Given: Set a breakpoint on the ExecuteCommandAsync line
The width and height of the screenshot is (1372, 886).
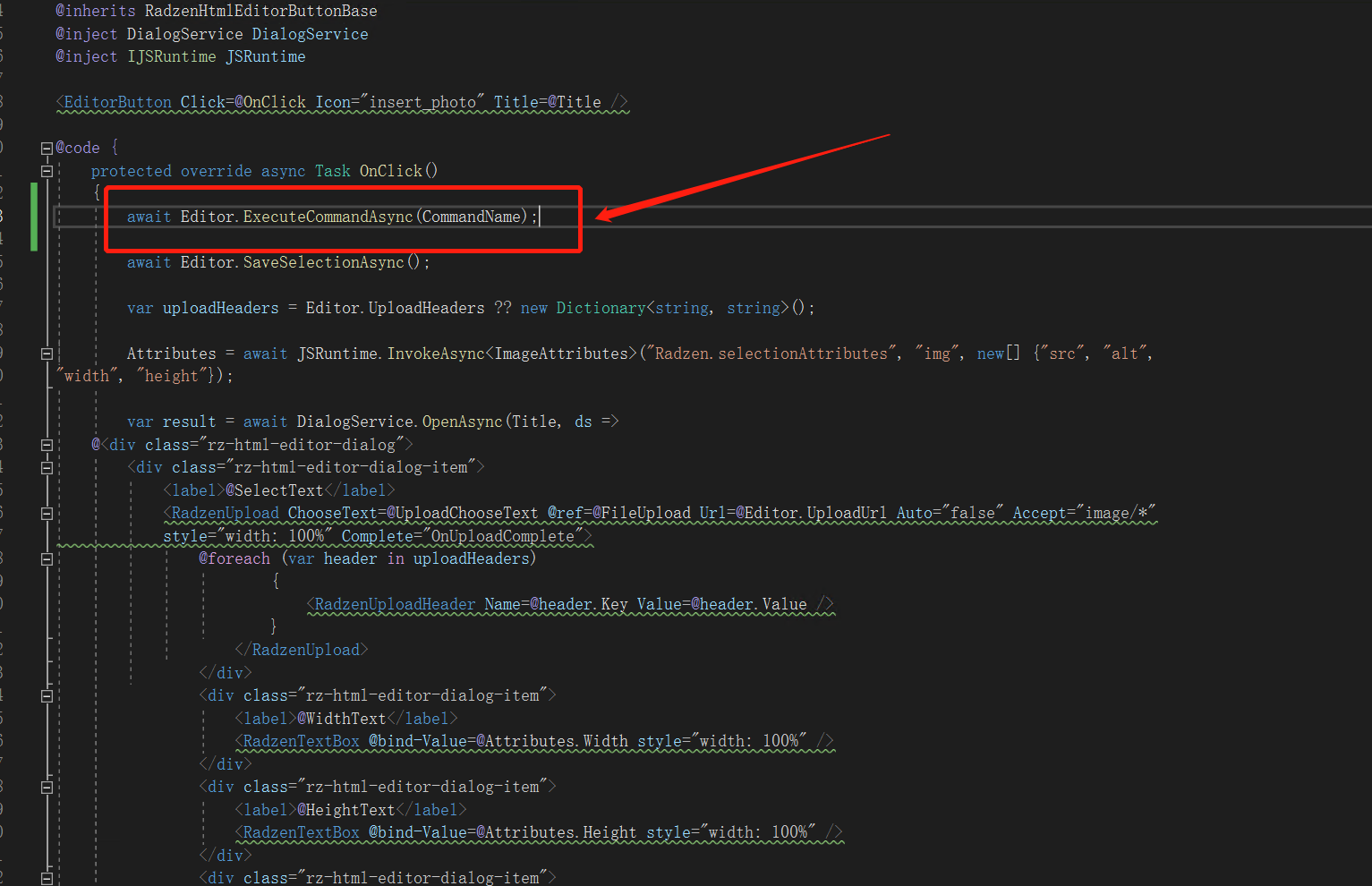Looking at the screenshot, I should point(13,216).
